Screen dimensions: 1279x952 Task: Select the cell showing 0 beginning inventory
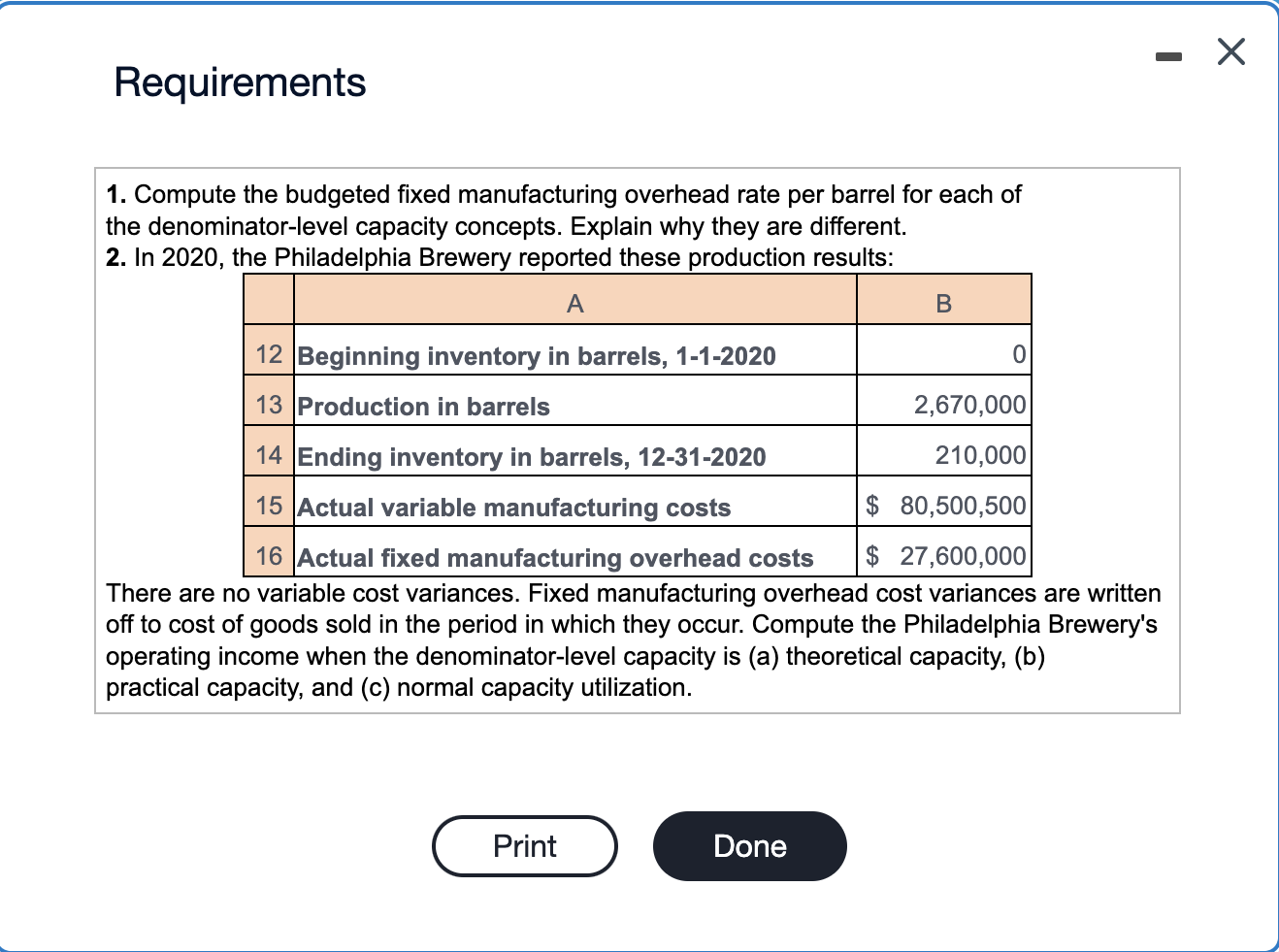(942, 354)
